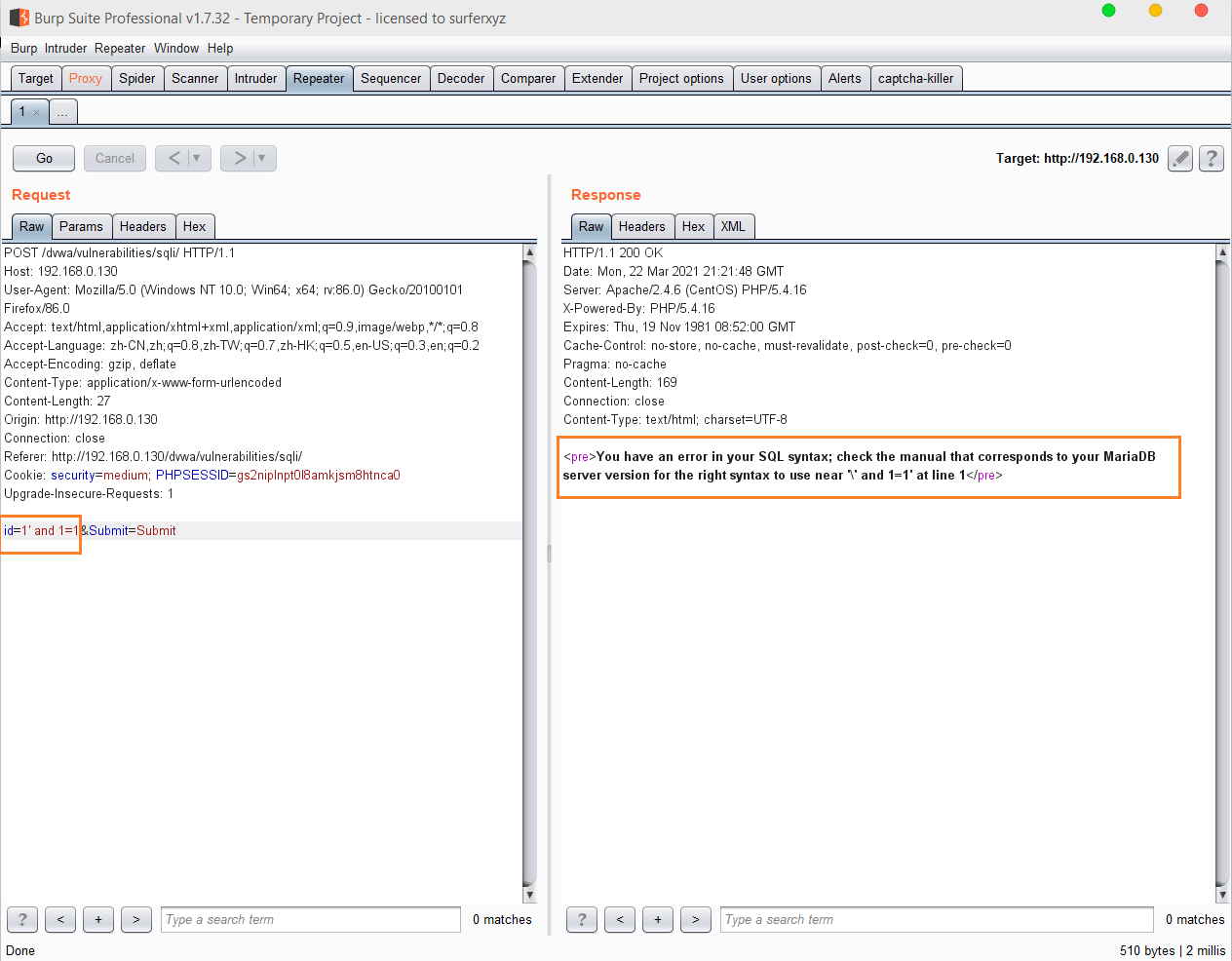Click the yellow window control dot

pyautogui.click(x=1155, y=11)
